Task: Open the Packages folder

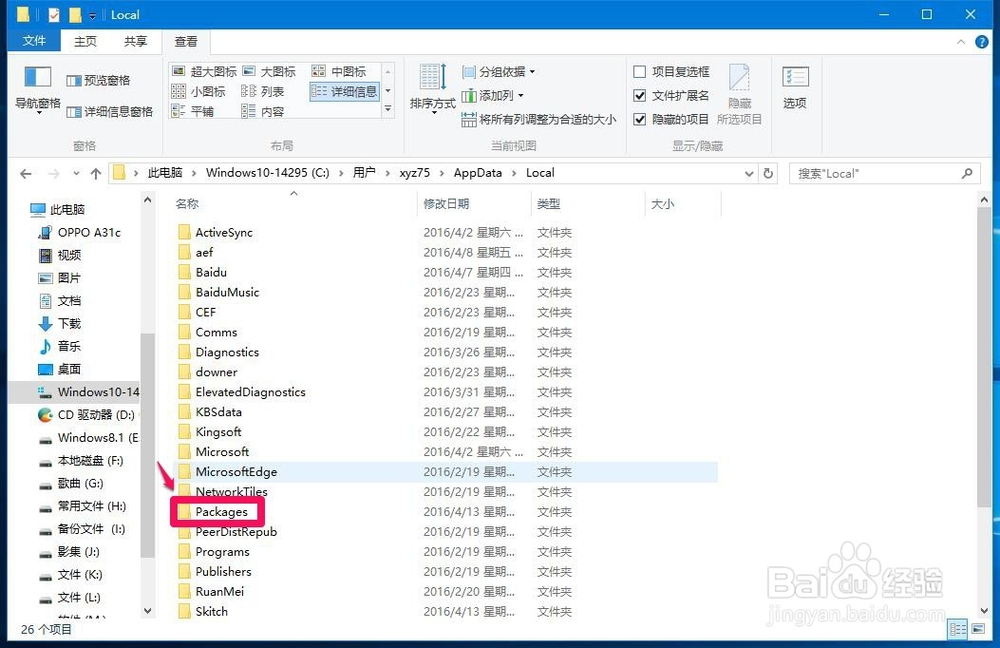Action: tap(222, 511)
